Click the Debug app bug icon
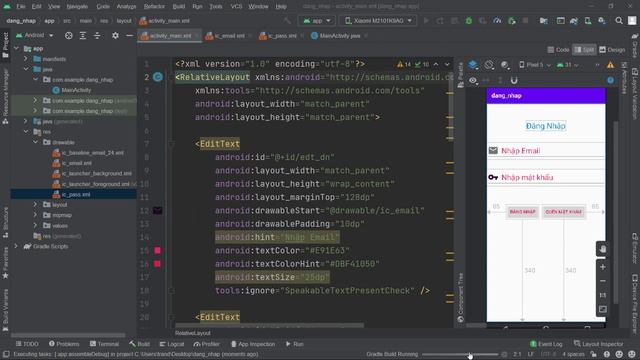 click(469, 21)
